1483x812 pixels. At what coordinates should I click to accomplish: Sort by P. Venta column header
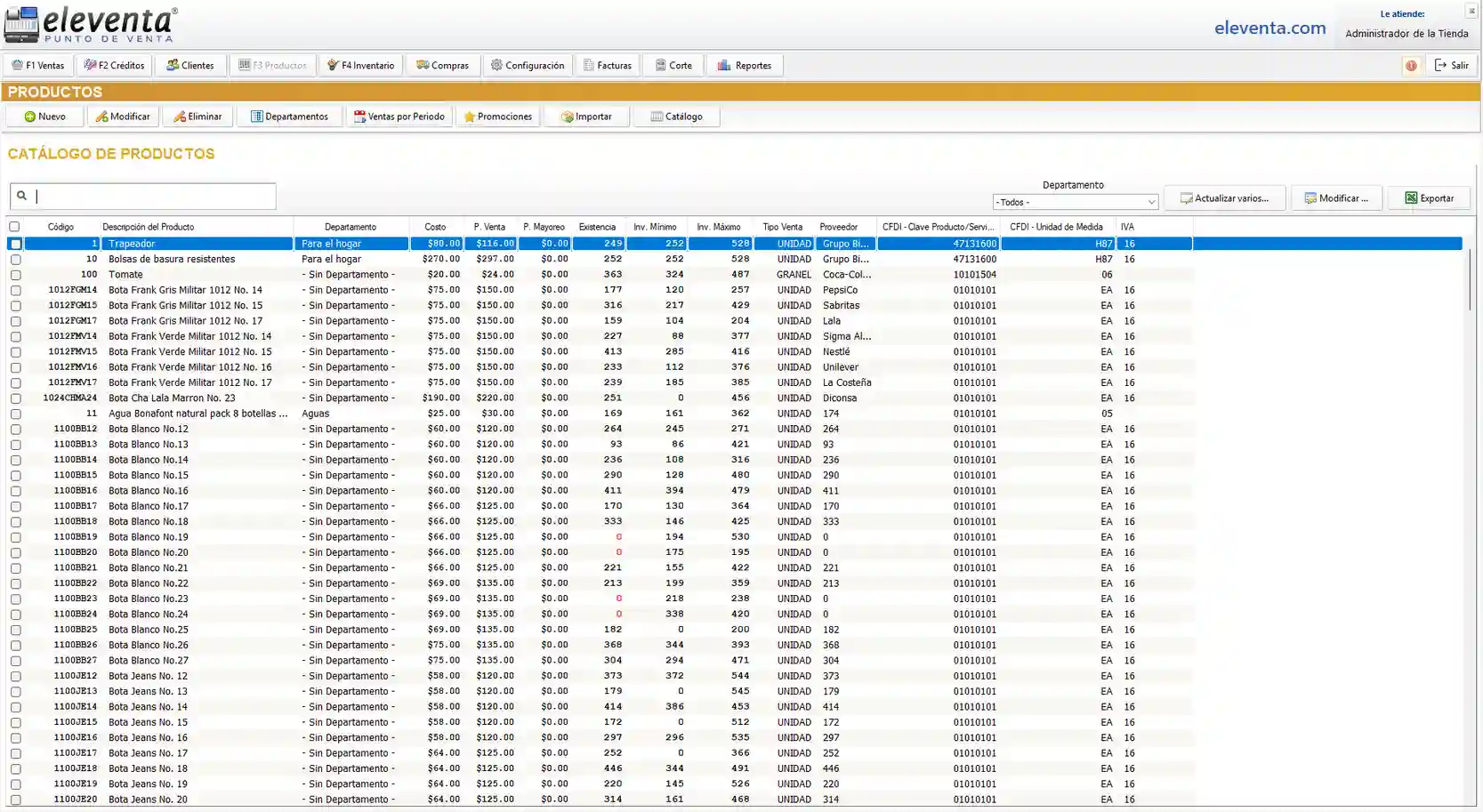tap(489, 227)
